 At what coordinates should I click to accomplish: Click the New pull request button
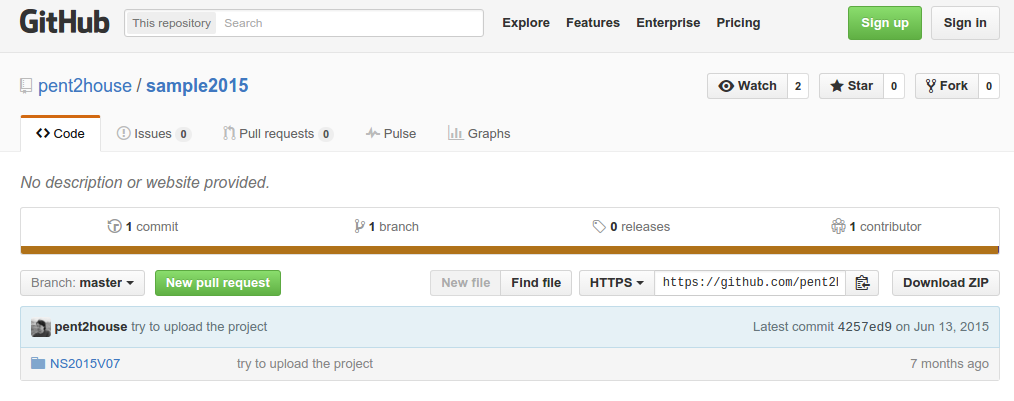click(x=218, y=283)
